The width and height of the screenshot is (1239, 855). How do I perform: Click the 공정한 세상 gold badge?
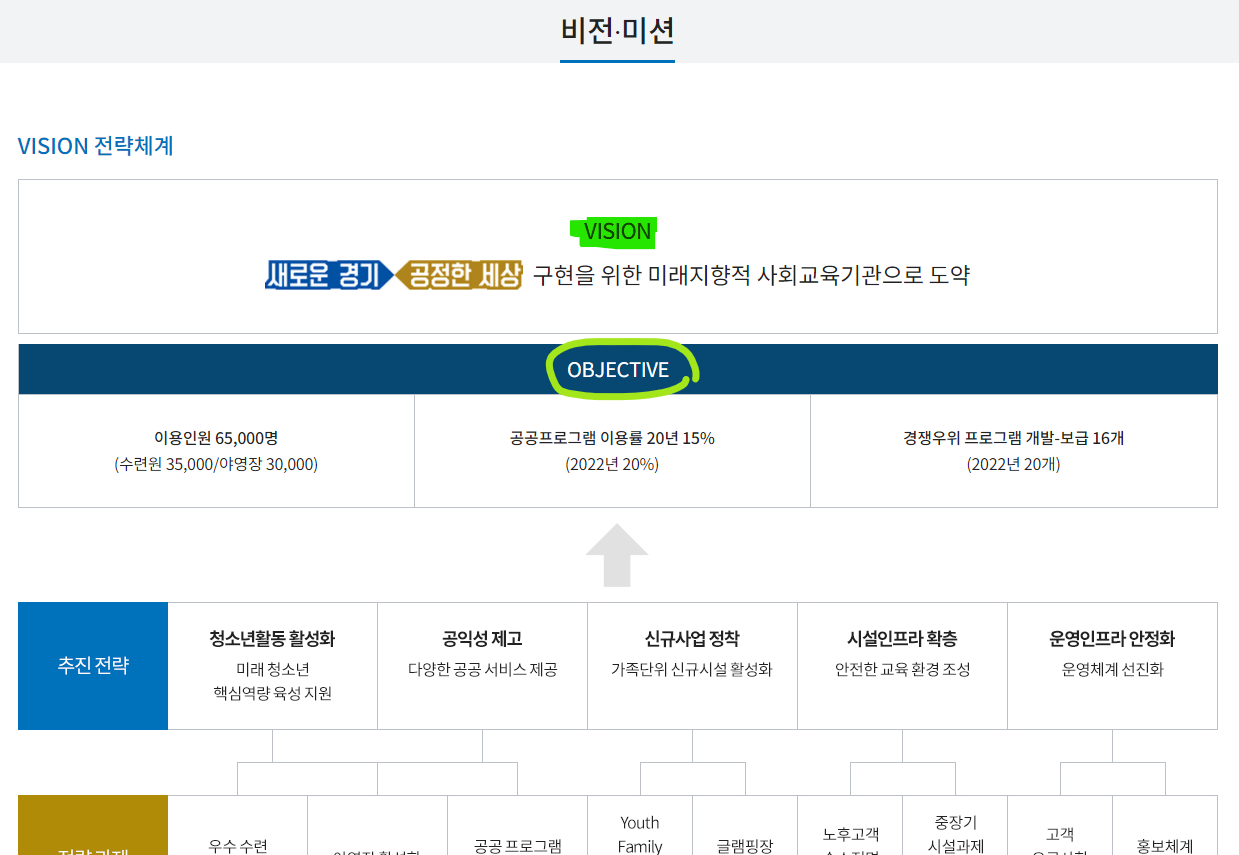459,275
